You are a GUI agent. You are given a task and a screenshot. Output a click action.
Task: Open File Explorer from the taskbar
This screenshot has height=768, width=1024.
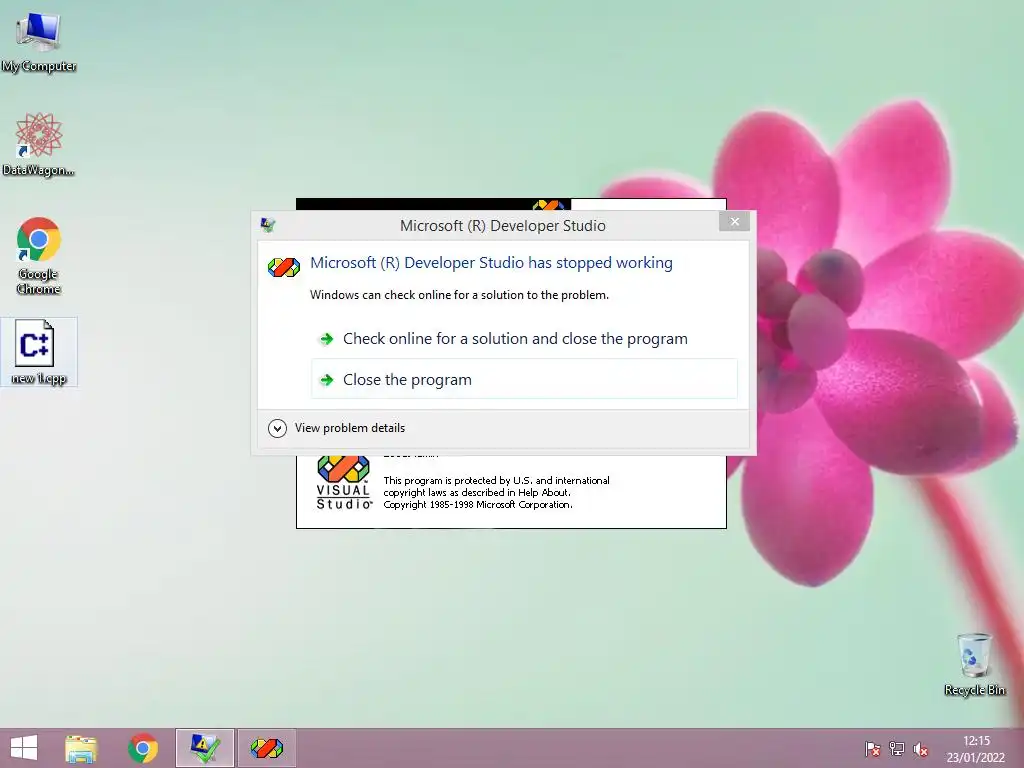[x=81, y=748]
